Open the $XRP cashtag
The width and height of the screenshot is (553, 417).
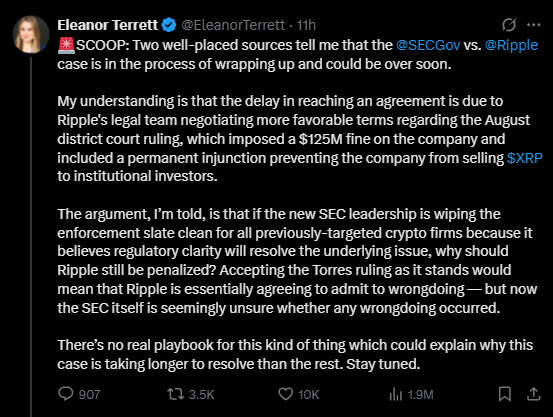click(x=524, y=158)
